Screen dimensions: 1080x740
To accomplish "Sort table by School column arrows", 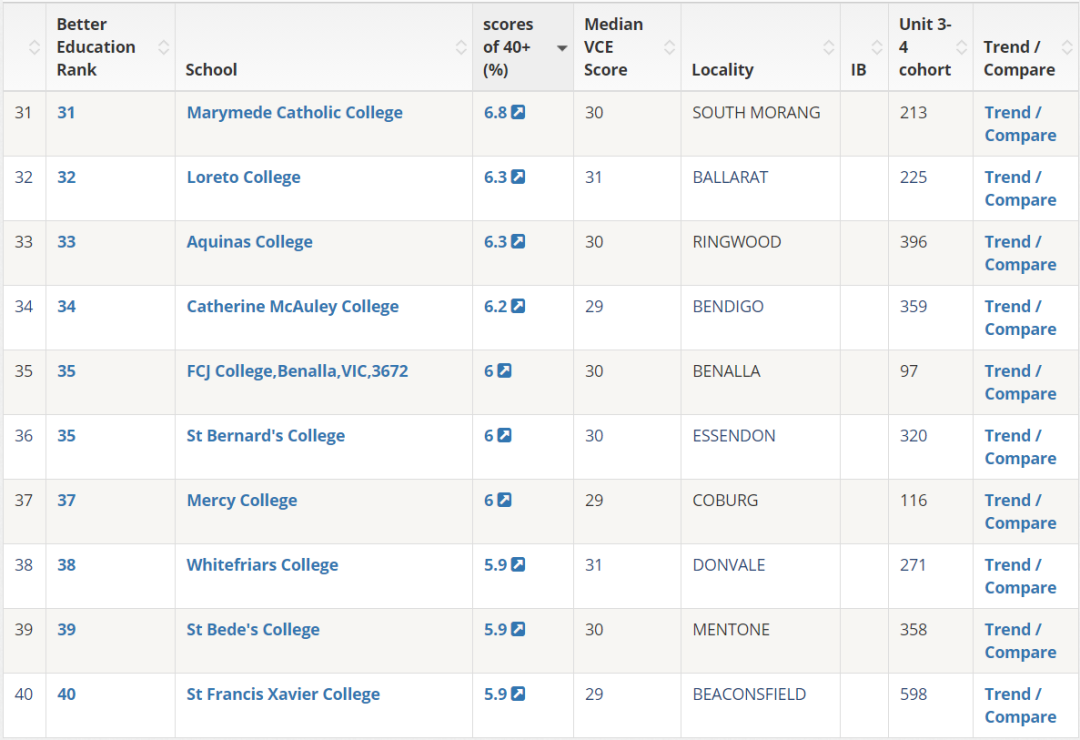I will coord(461,48).
